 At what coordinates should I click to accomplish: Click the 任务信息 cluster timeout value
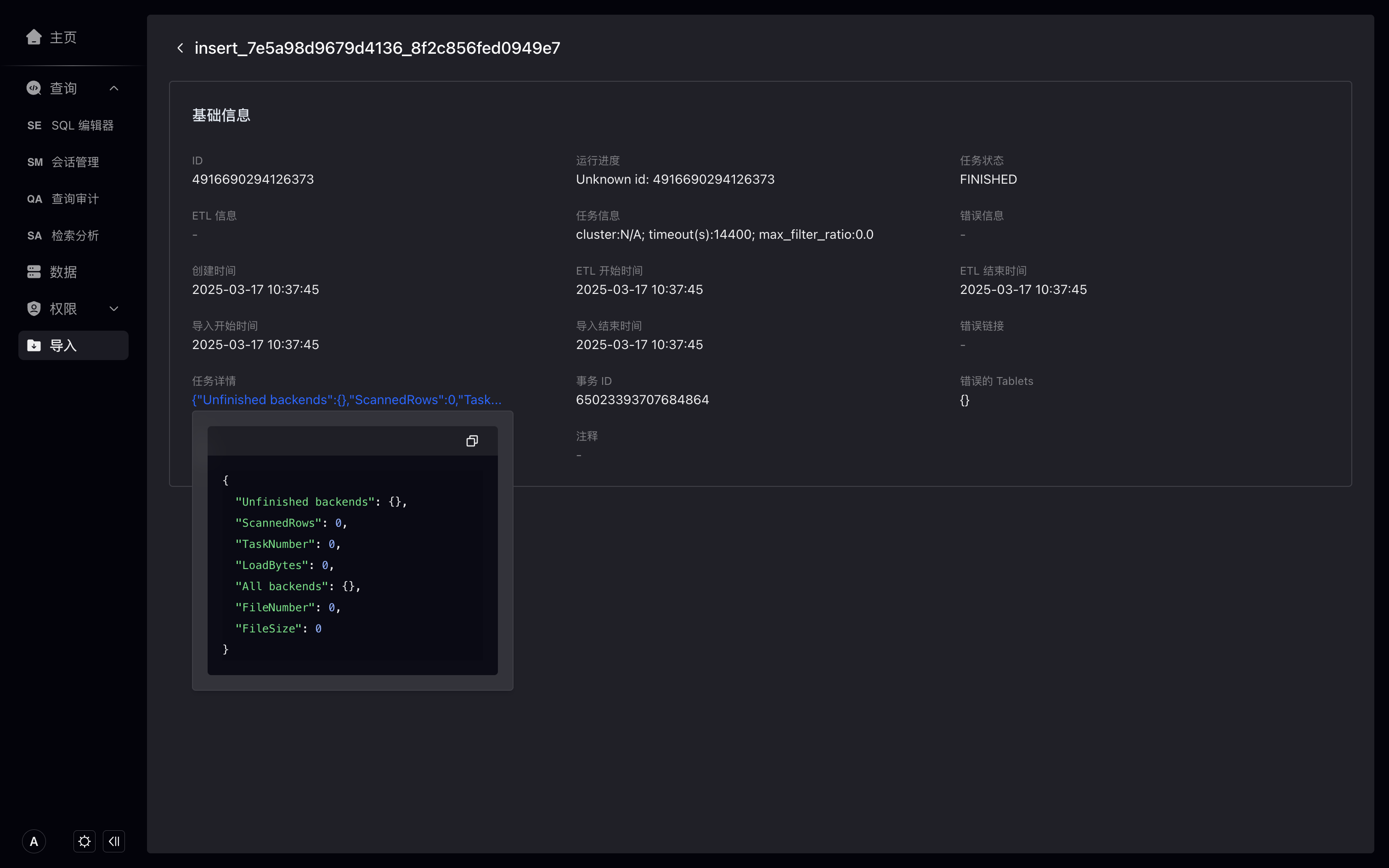coord(724,234)
